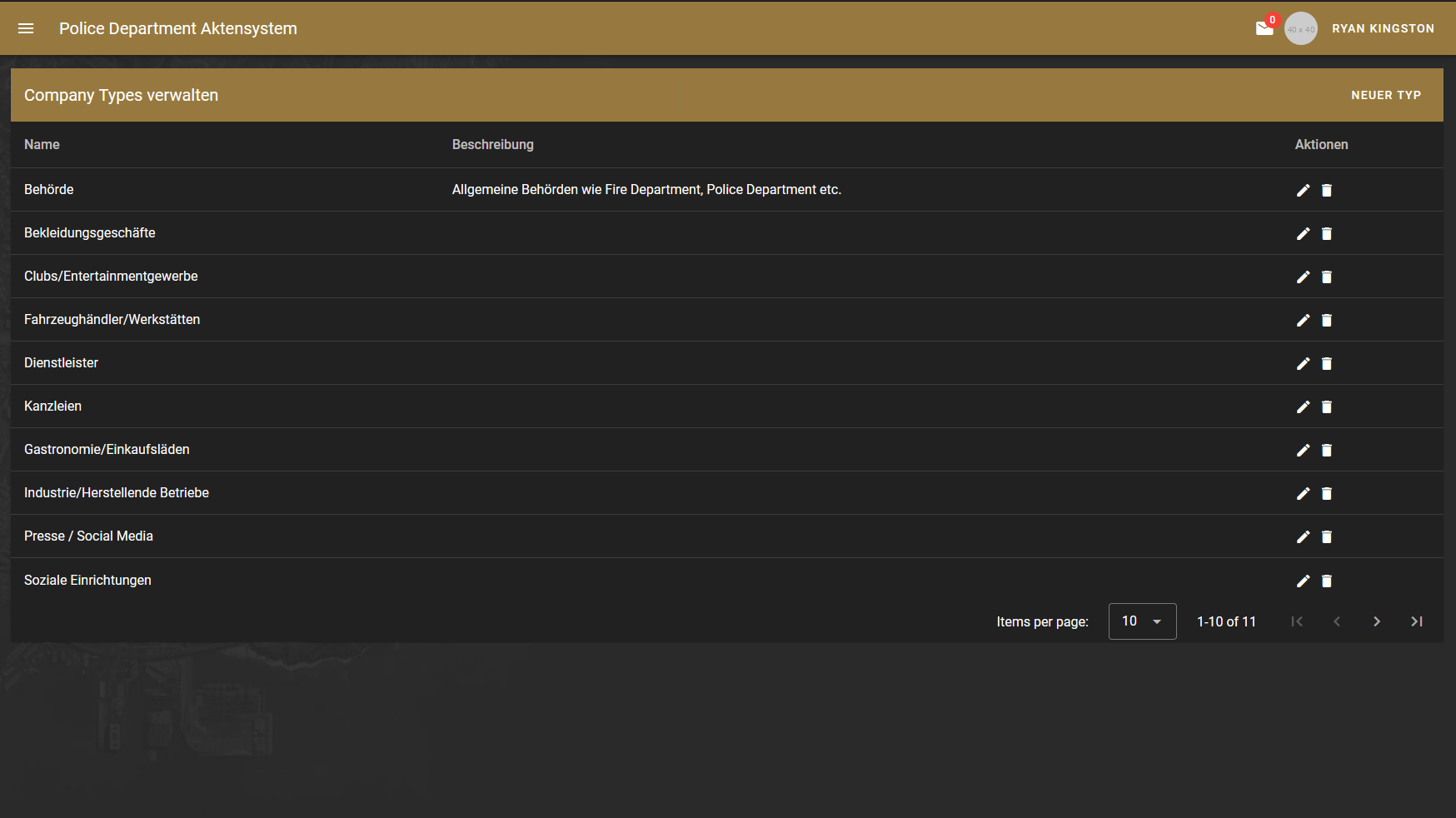Click the user avatar placeholder
The width and height of the screenshot is (1456, 818).
pyautogui.click(x=1301, y=28)
